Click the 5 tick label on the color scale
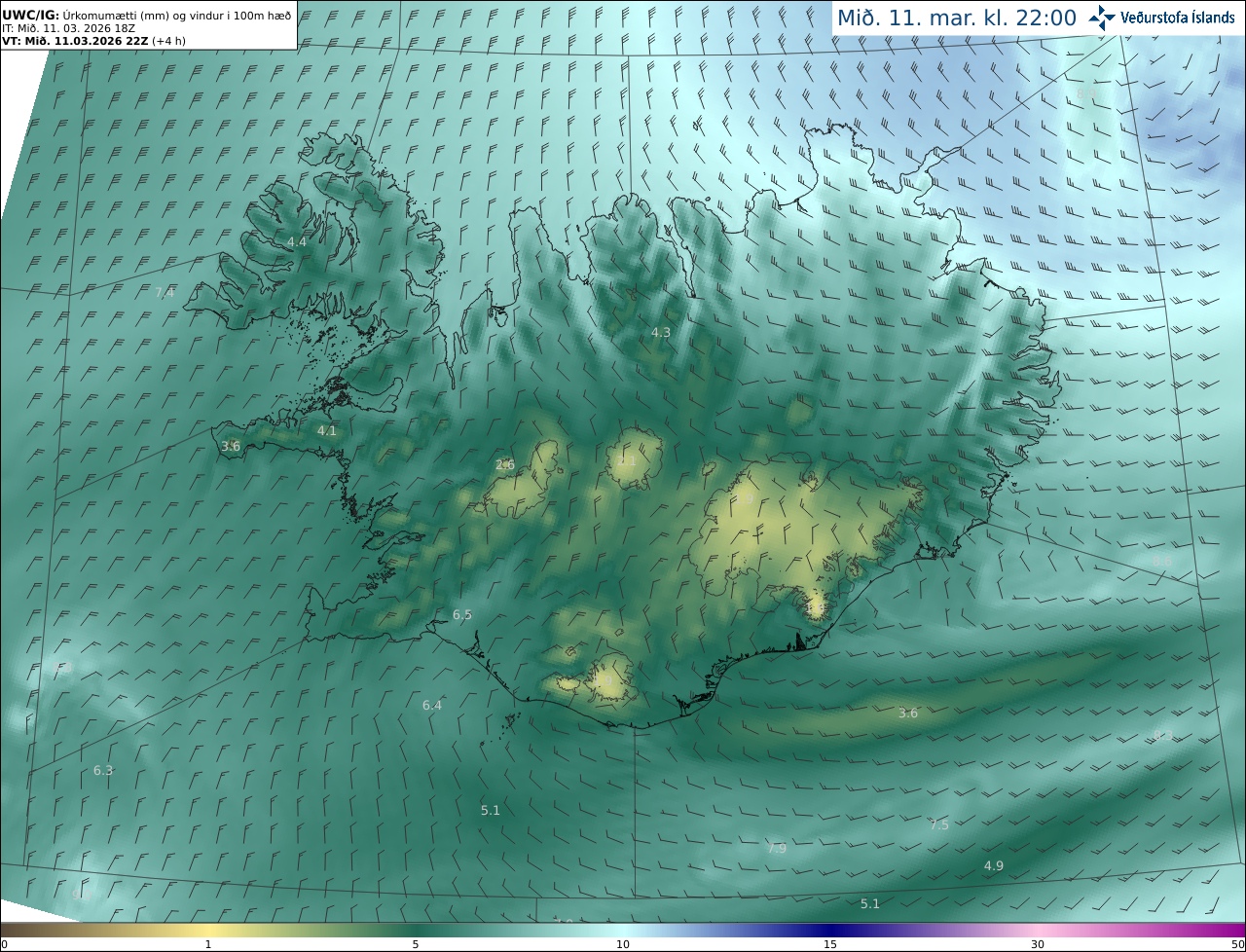 coord(416,944)
